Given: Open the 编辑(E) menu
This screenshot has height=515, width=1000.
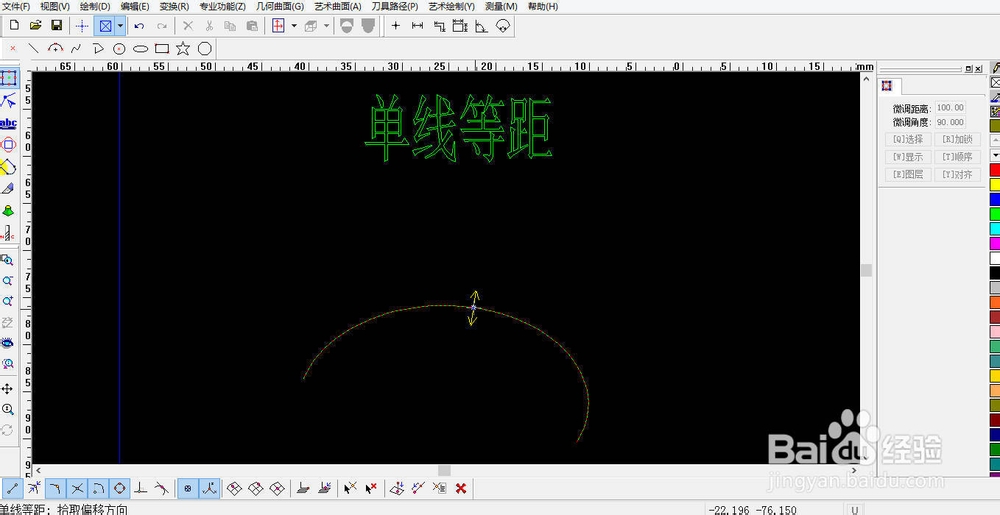Looking at the screenshot, I should pyautogui.click(x=135, y=6).
